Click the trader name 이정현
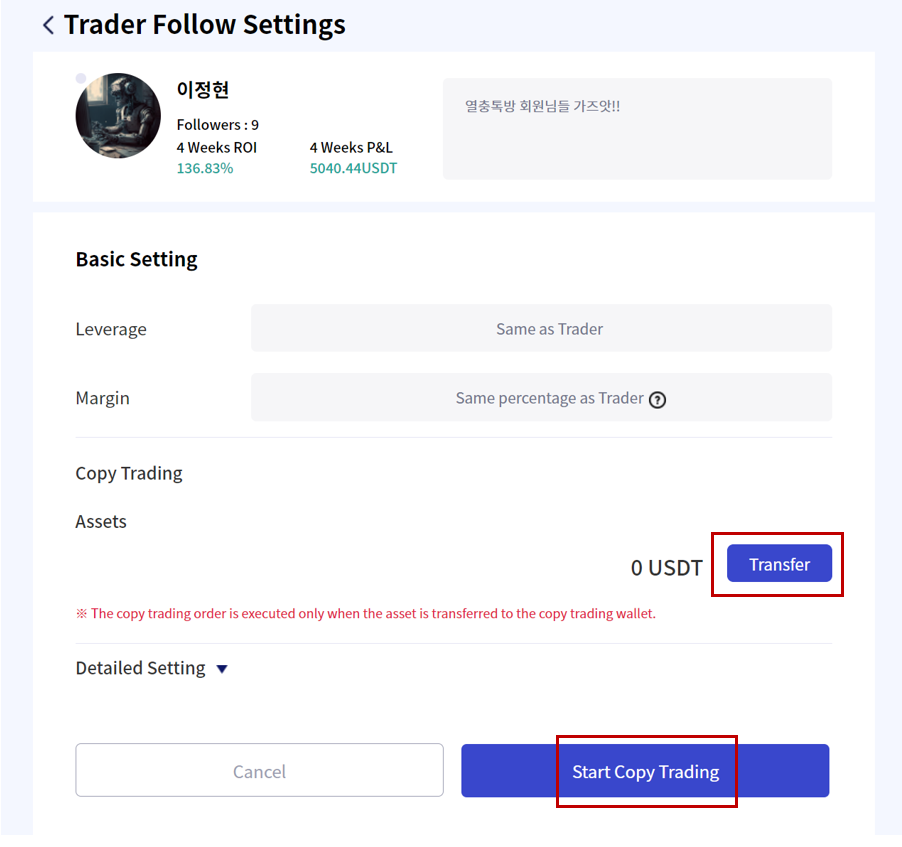This screenshot has width=902, height=847. 202,90
